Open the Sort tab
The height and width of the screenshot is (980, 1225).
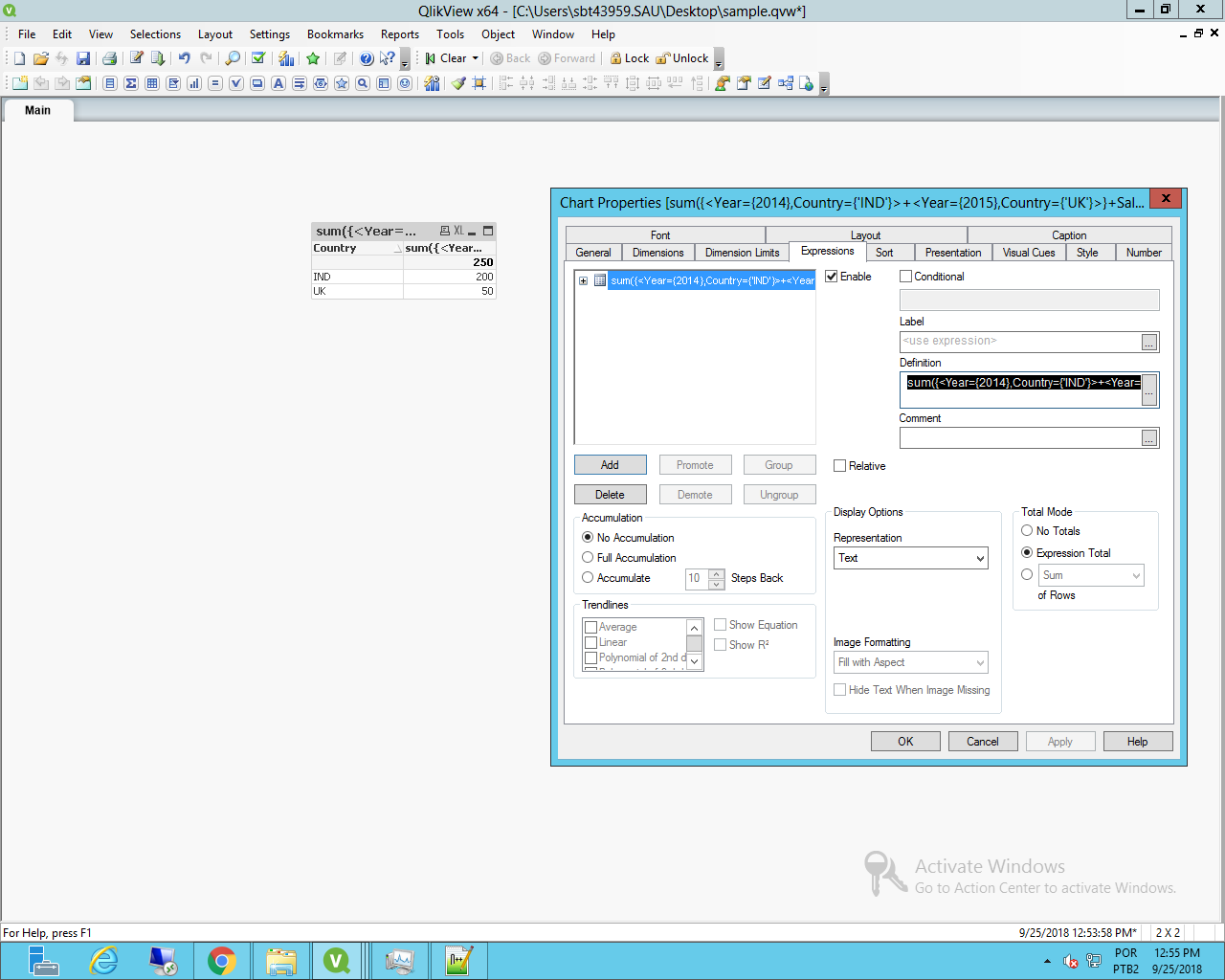(x=884, y=253)
